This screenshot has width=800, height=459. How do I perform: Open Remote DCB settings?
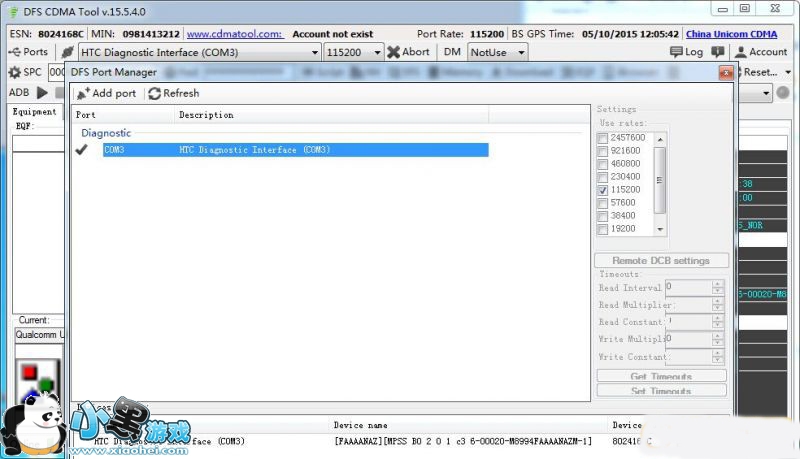661,261
